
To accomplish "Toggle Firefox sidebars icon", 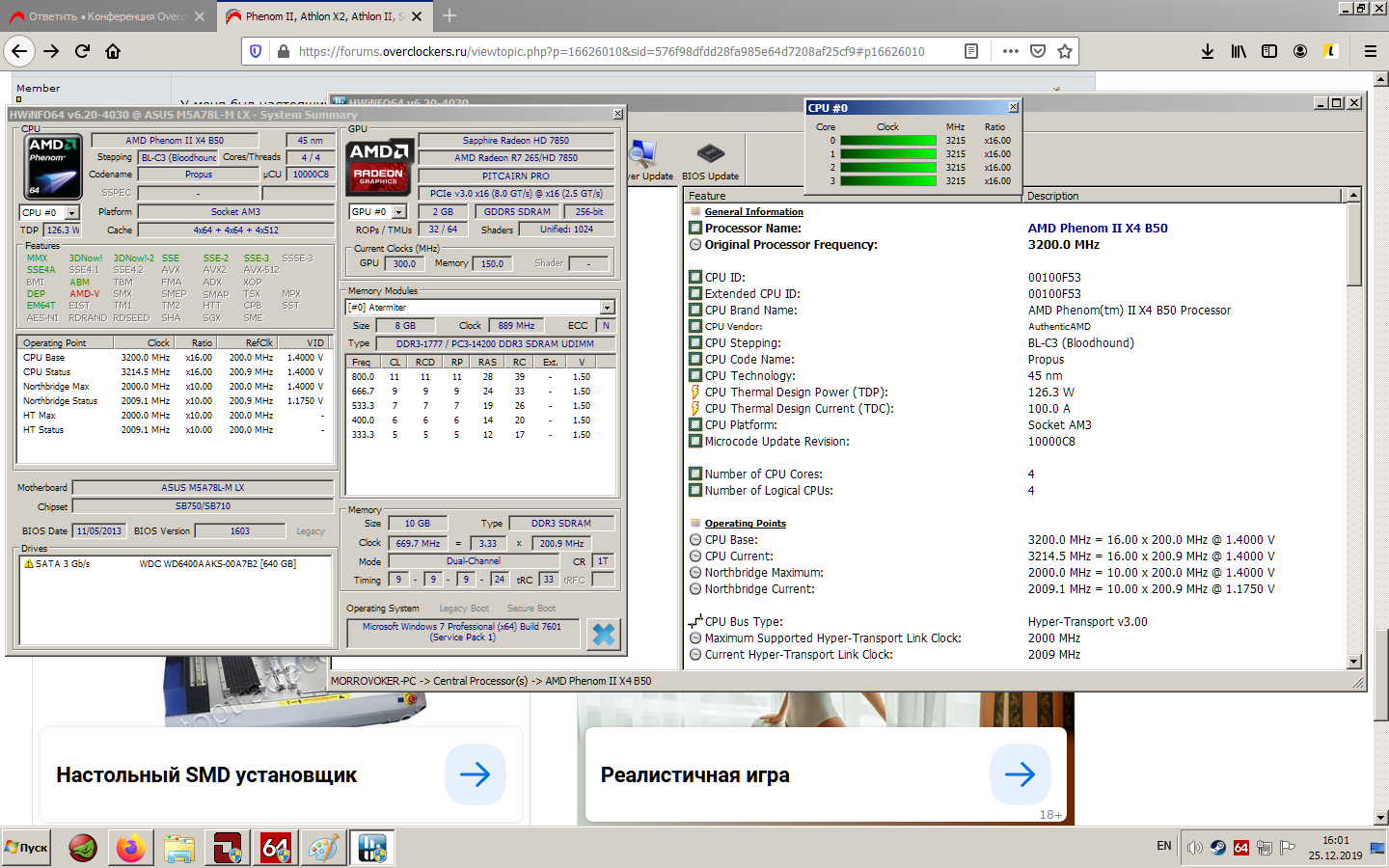I will coord(1269,51).
